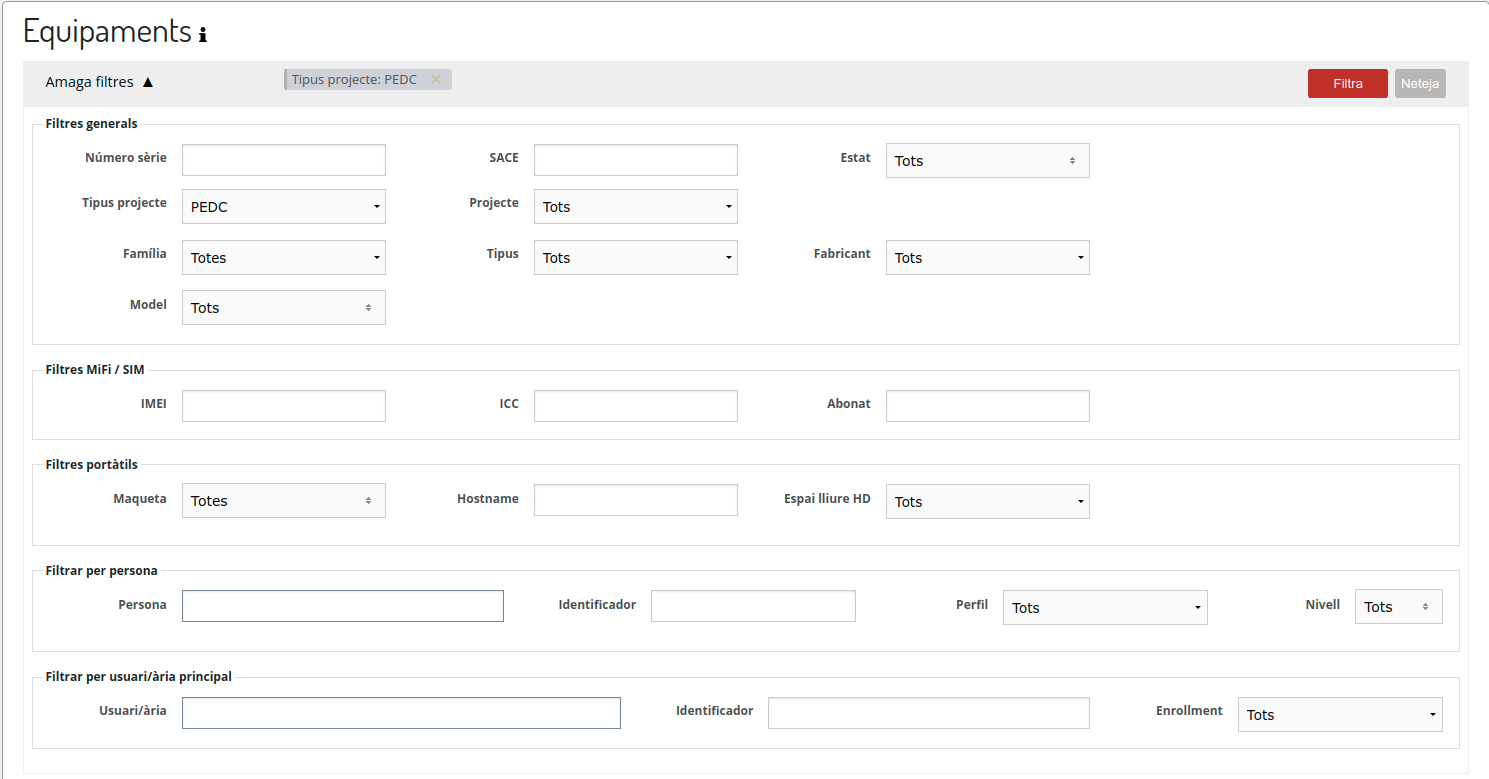Click the Hostname input box
Viewport: 1489px width, 779px height.
click(x=636, y=500)
